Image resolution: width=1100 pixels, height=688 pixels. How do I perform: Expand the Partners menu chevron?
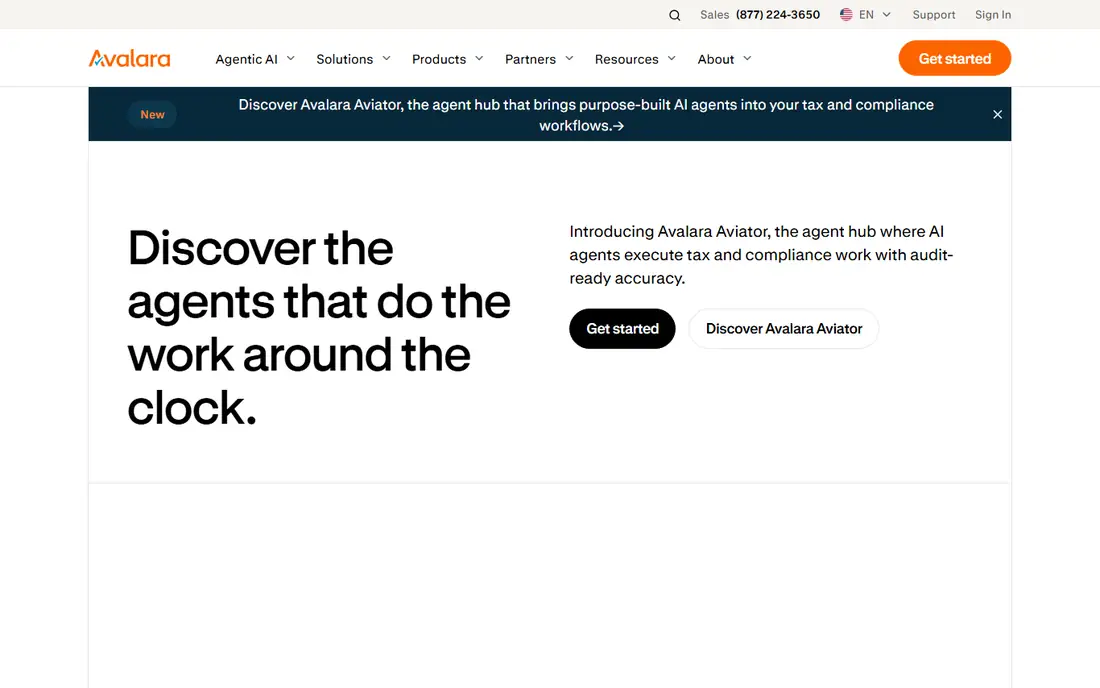coord(569,58)
